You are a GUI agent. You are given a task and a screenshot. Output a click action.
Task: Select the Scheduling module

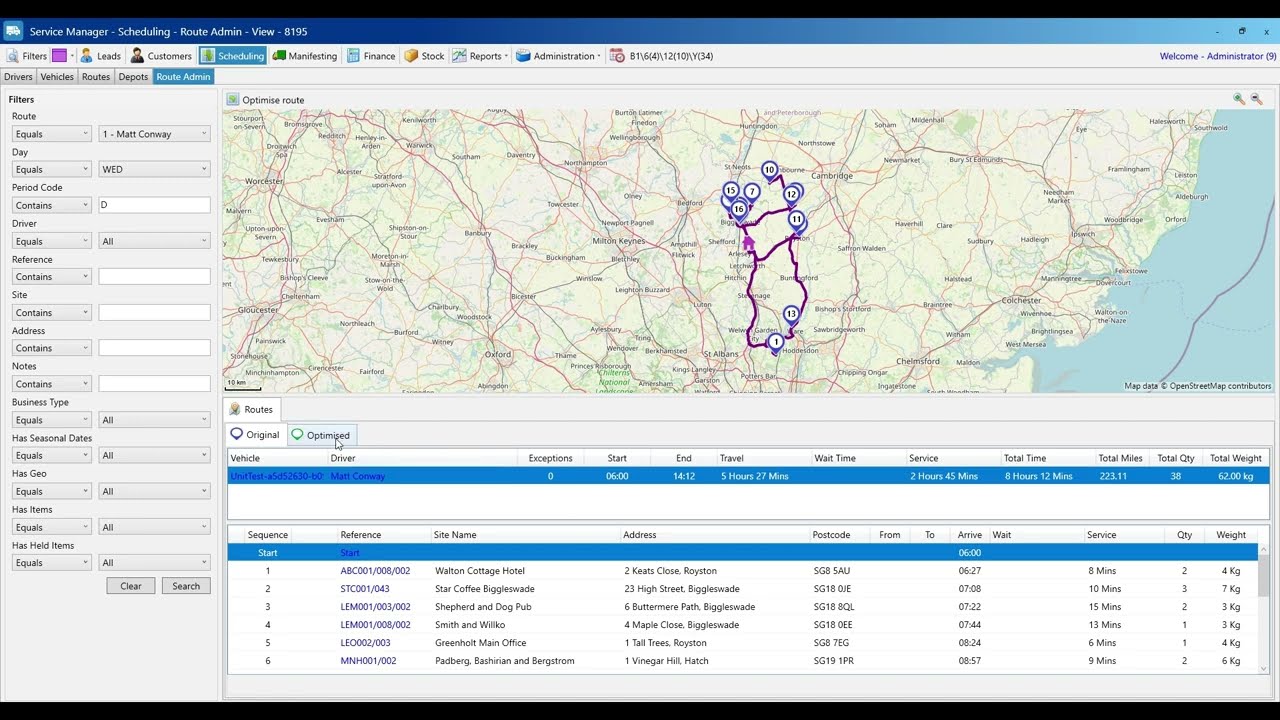[233, 56]
